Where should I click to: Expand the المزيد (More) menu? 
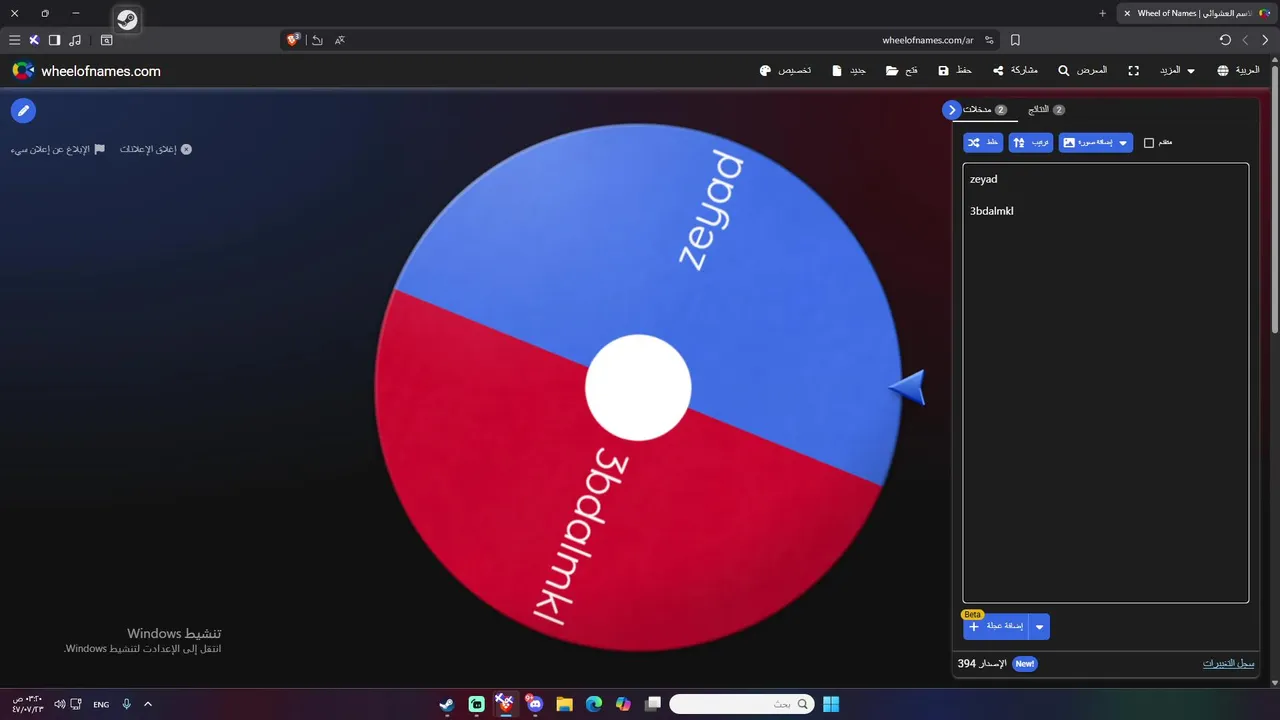[1177, 71]
